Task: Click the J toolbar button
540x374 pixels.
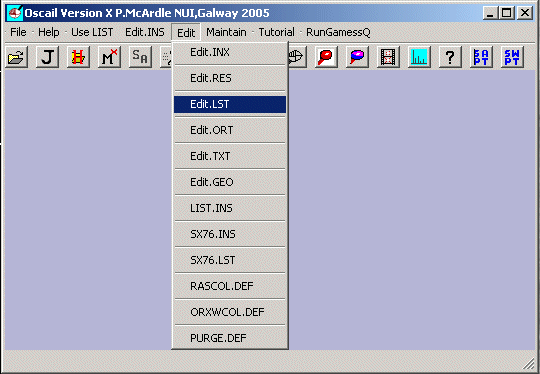Action: coord(47,57)
